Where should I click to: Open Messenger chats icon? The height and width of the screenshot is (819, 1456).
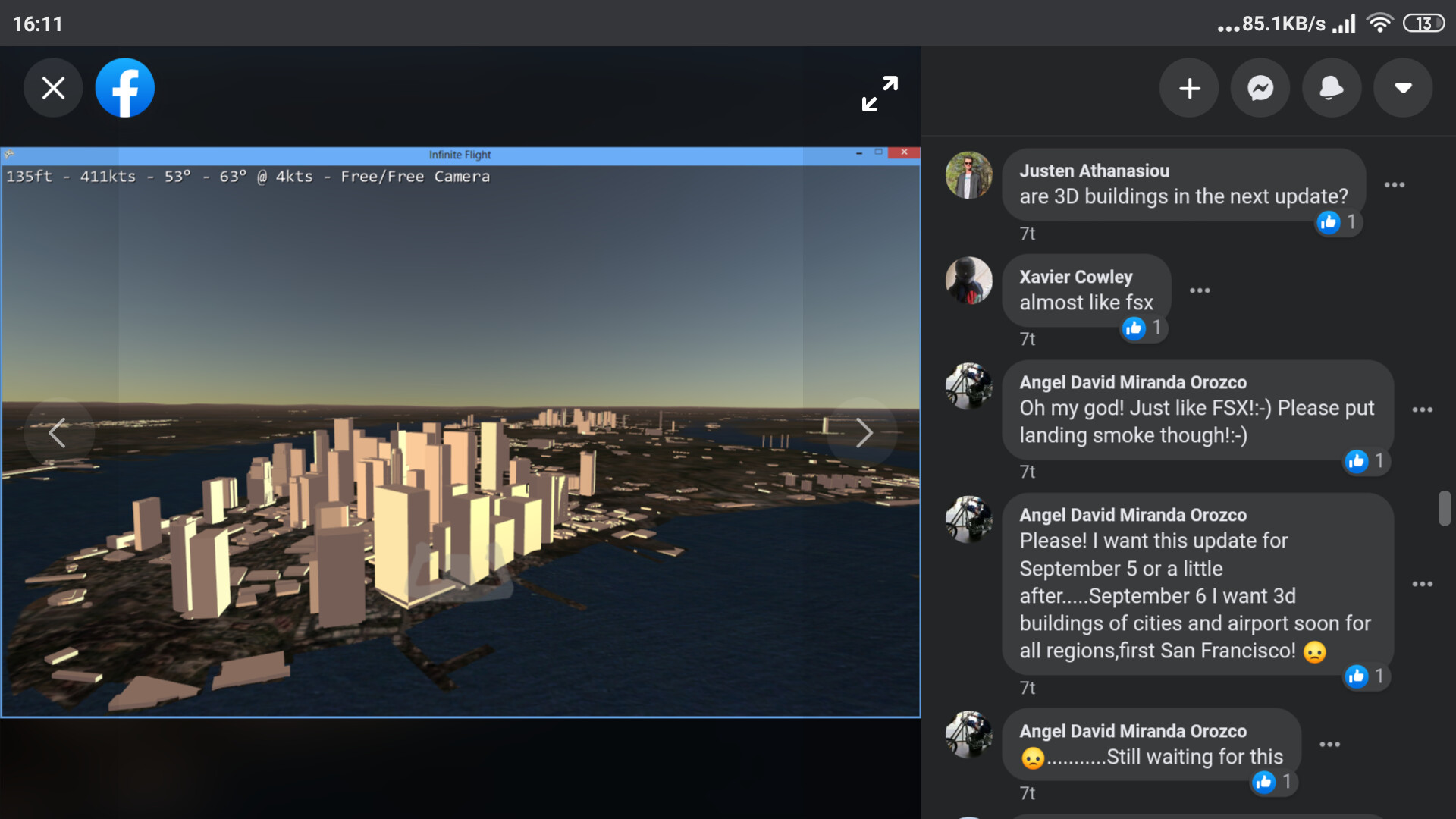[x=1260, y=89]
